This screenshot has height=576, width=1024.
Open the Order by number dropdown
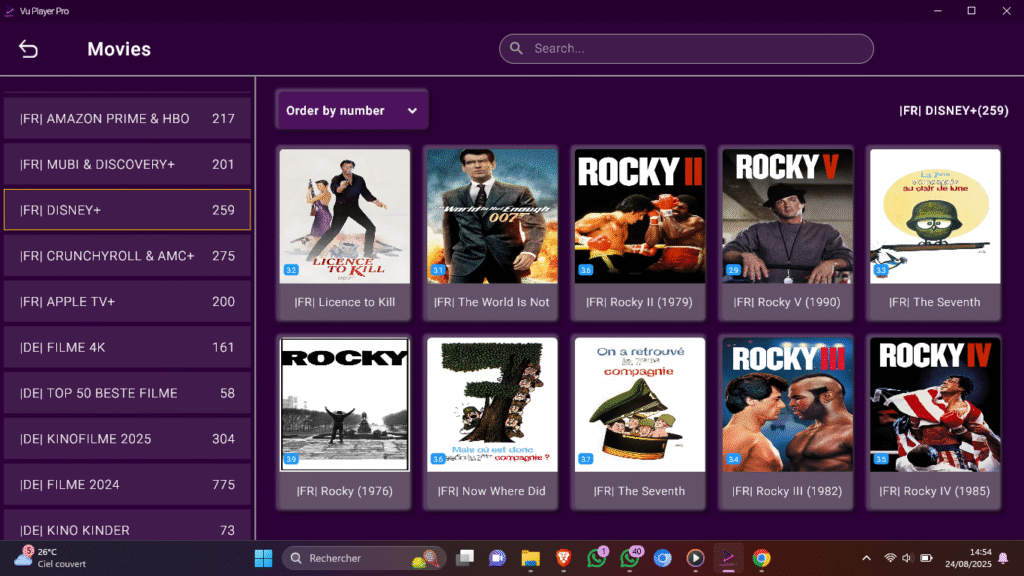353,110
